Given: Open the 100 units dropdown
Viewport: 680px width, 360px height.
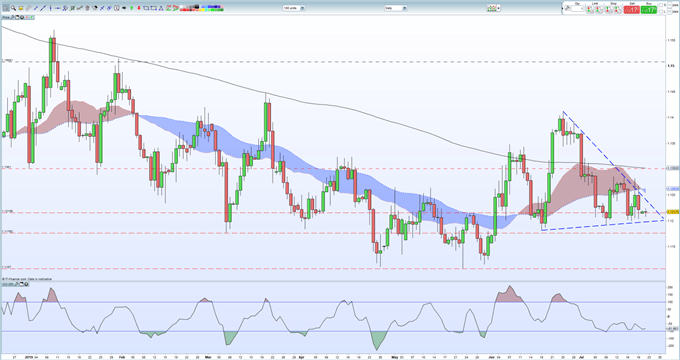Looking at the screenshot, I should tap(294, 8).
